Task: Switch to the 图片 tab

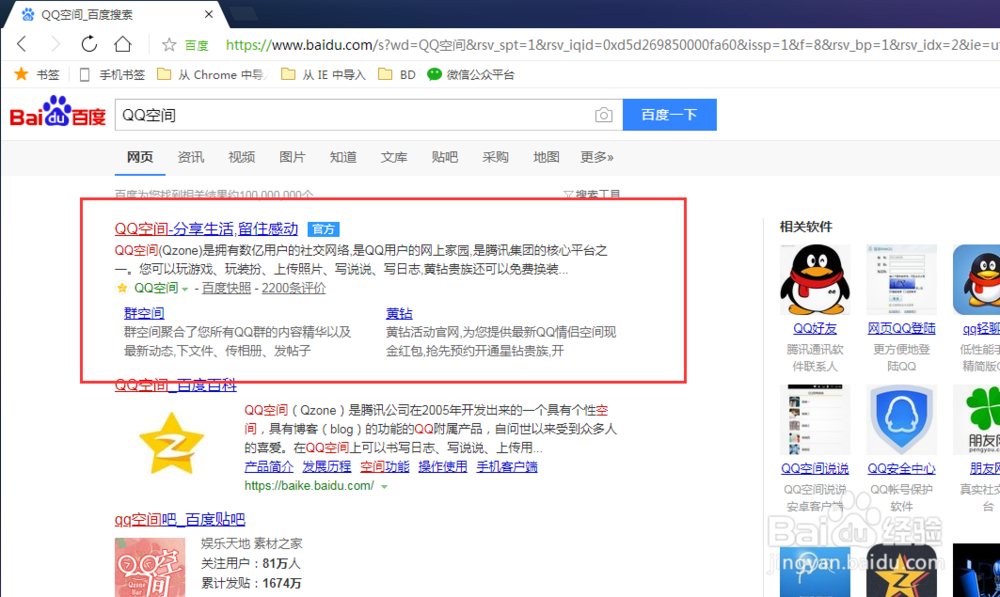Action: pyautogui.click(x=292, y=158)
